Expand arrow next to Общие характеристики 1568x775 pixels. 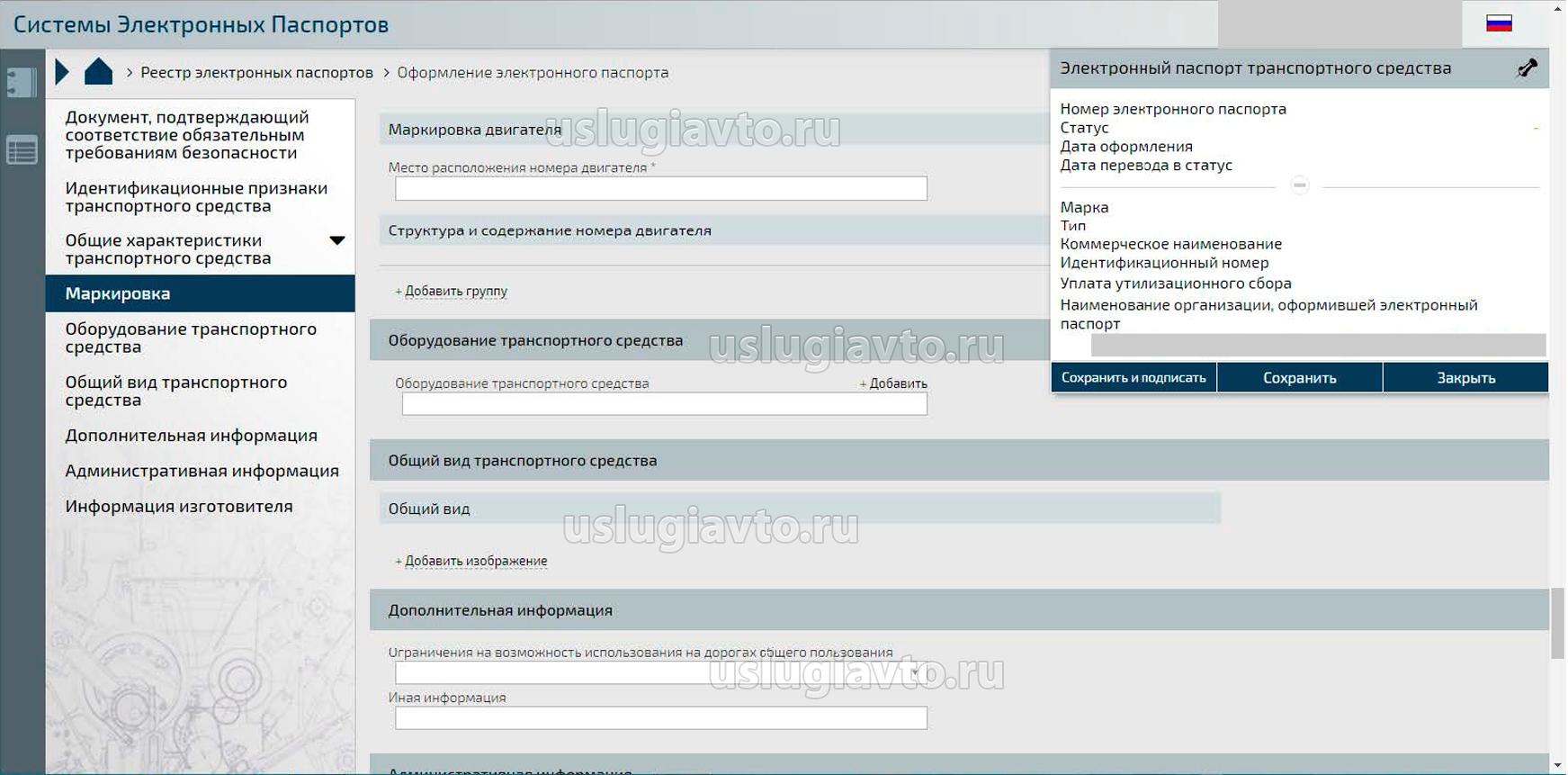[336, 241]
